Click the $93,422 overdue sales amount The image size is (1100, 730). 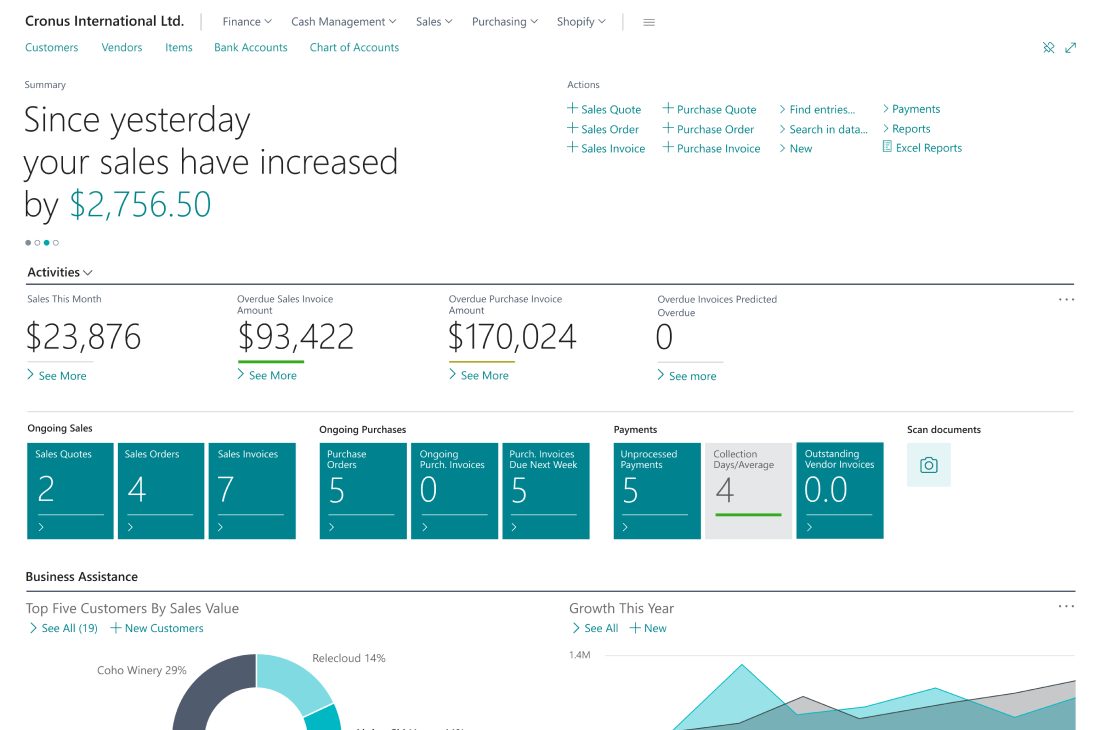coord(295,337)
